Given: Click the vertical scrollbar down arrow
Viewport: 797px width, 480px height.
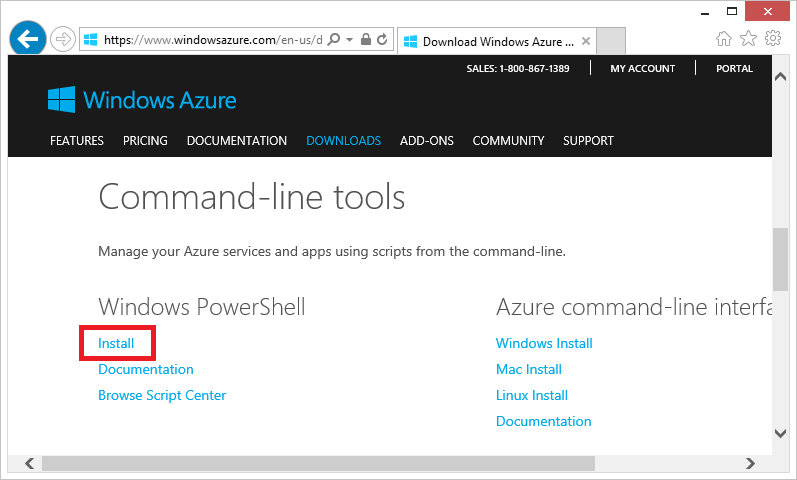Looking at the screenshot, I should coord(780,433).
